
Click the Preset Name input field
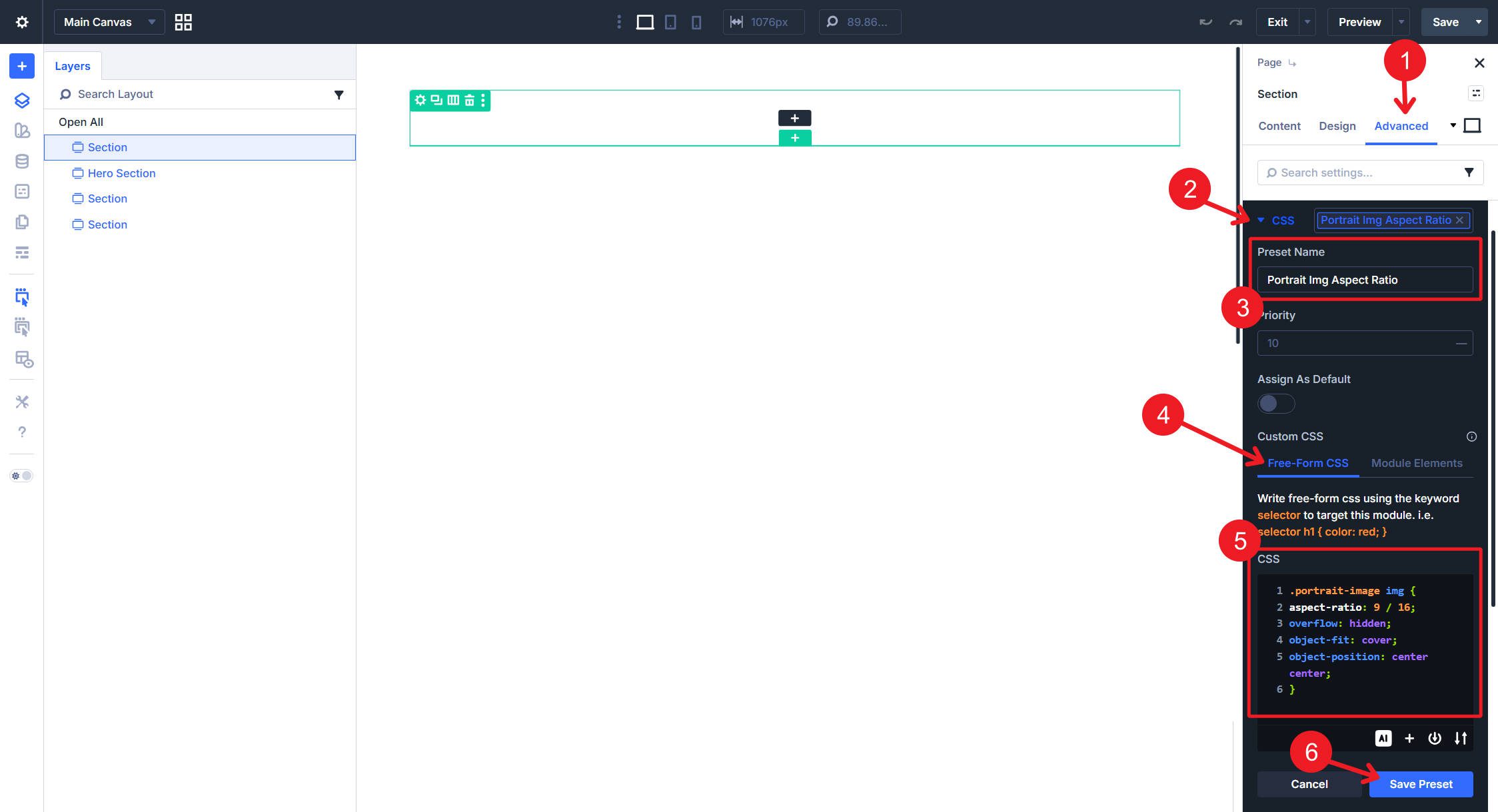1364,280
